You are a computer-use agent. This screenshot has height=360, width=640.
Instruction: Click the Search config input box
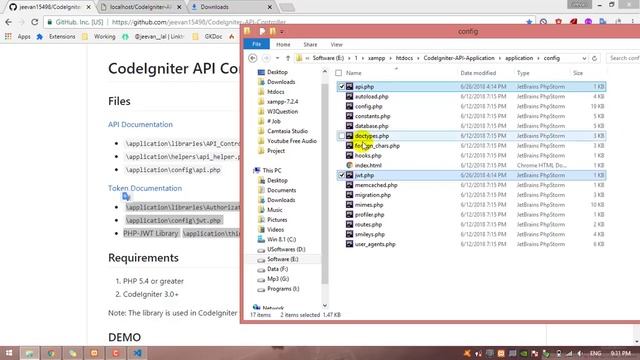623,58
